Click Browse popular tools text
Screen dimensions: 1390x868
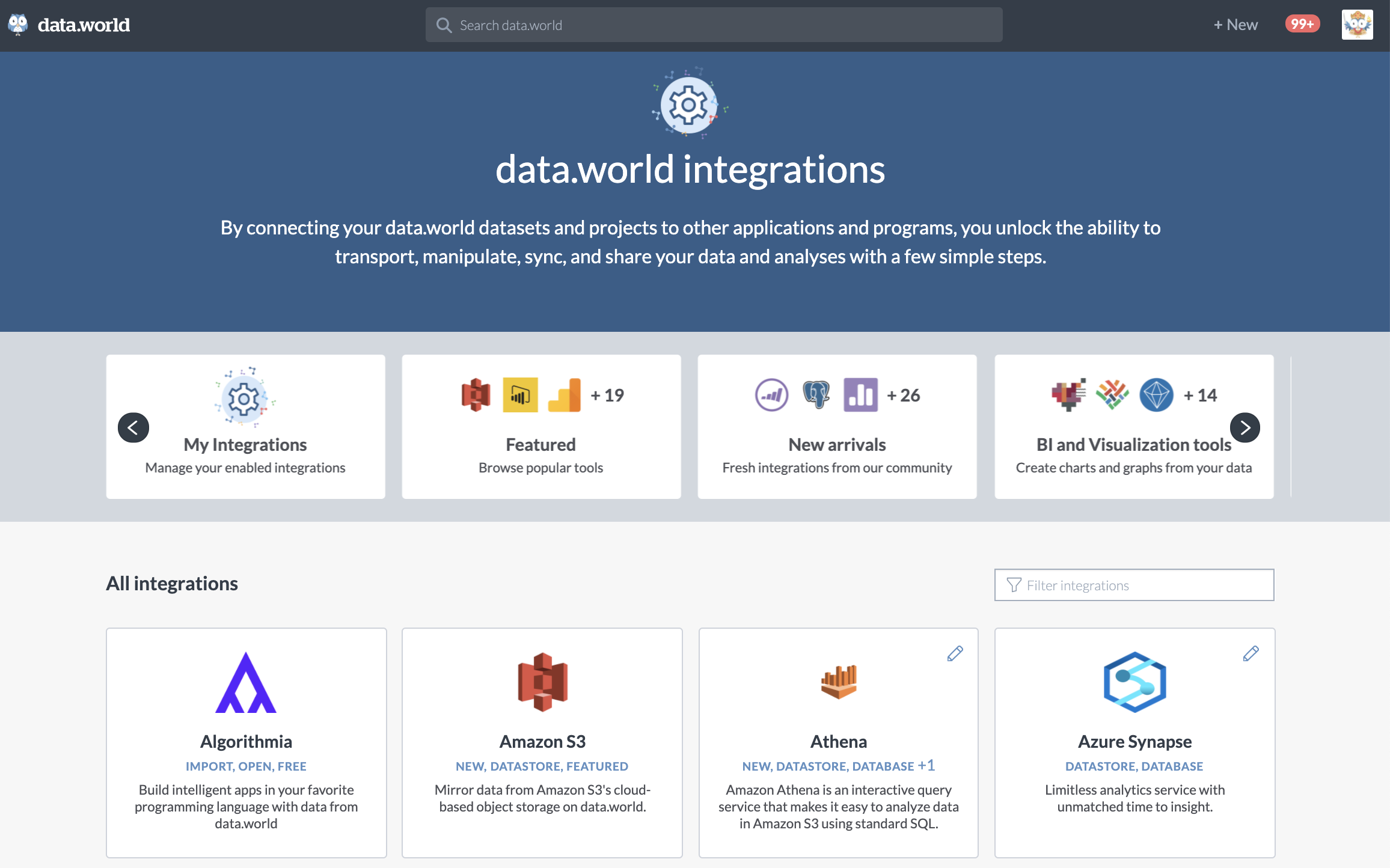coord(540,468)
